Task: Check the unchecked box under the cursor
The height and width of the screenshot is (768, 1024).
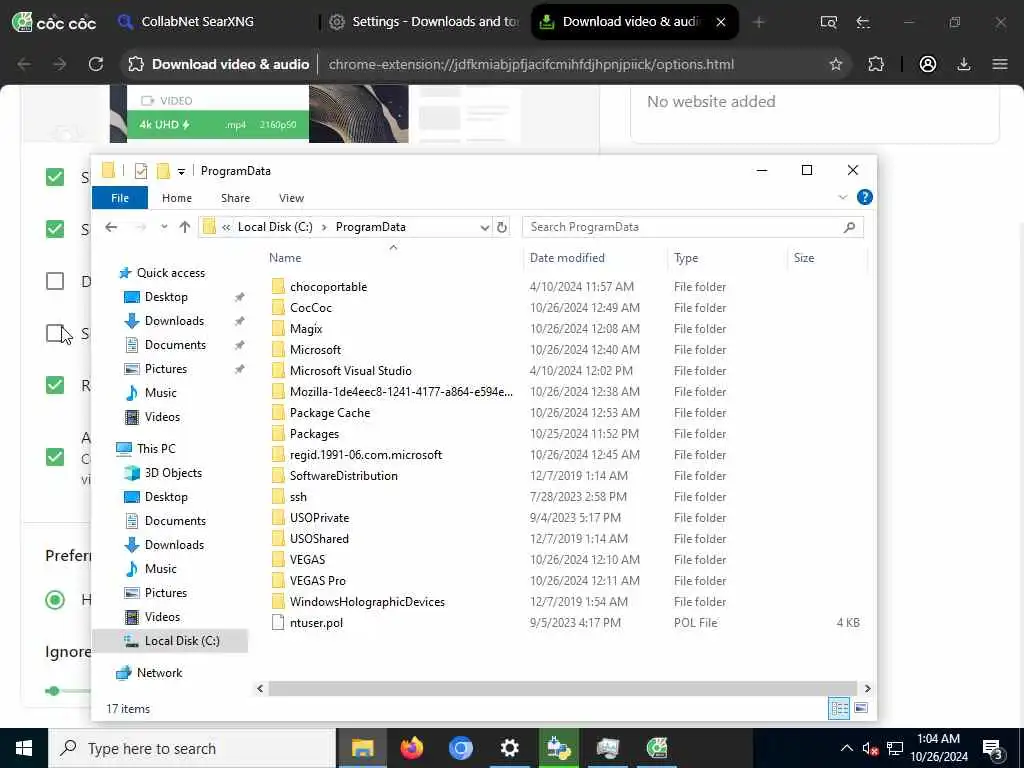Action: click(x=55, y=333)
